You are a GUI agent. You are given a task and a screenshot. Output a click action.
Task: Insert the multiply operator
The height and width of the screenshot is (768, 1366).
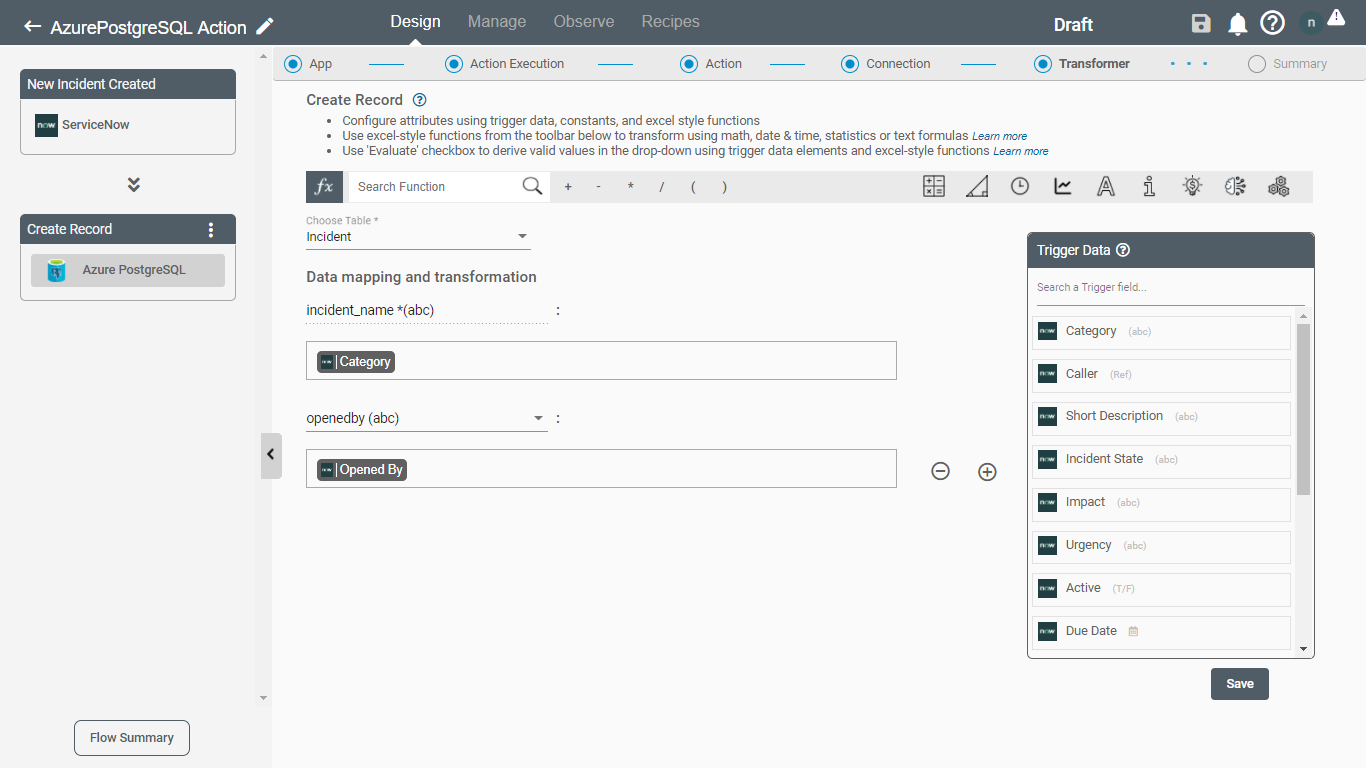tap(630, 187)
